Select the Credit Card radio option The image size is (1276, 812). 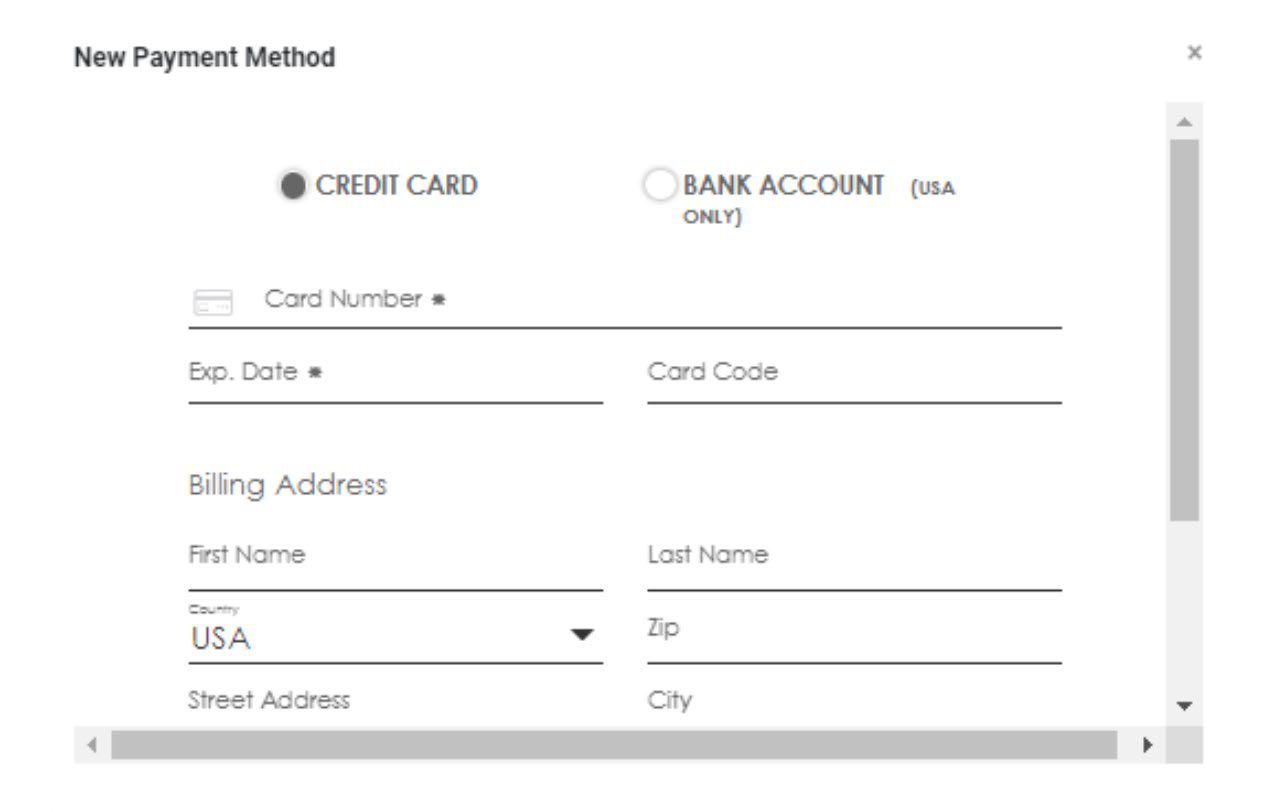293,187
